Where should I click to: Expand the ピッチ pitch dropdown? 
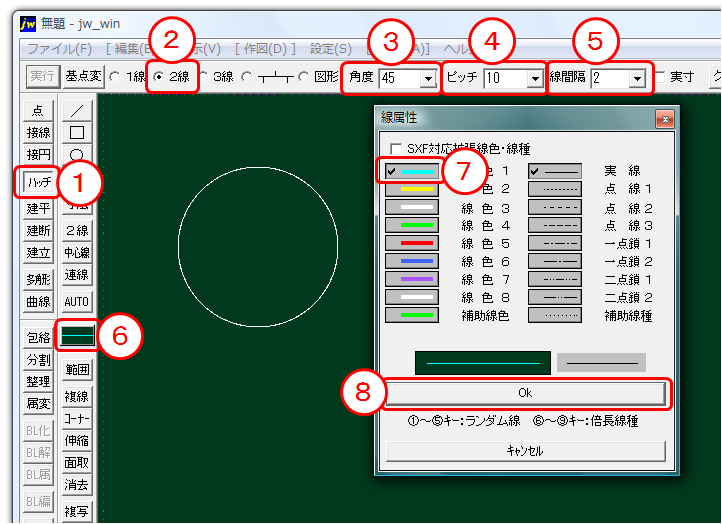coord(535,77)
